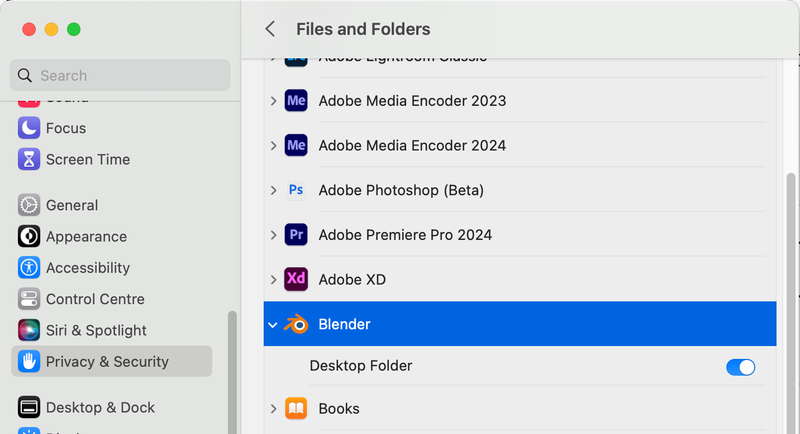The height and width of the screenshot is (434, 800).
Task: Expand Adobe Media Encoder 2024 row
Action: pos(273,145)
